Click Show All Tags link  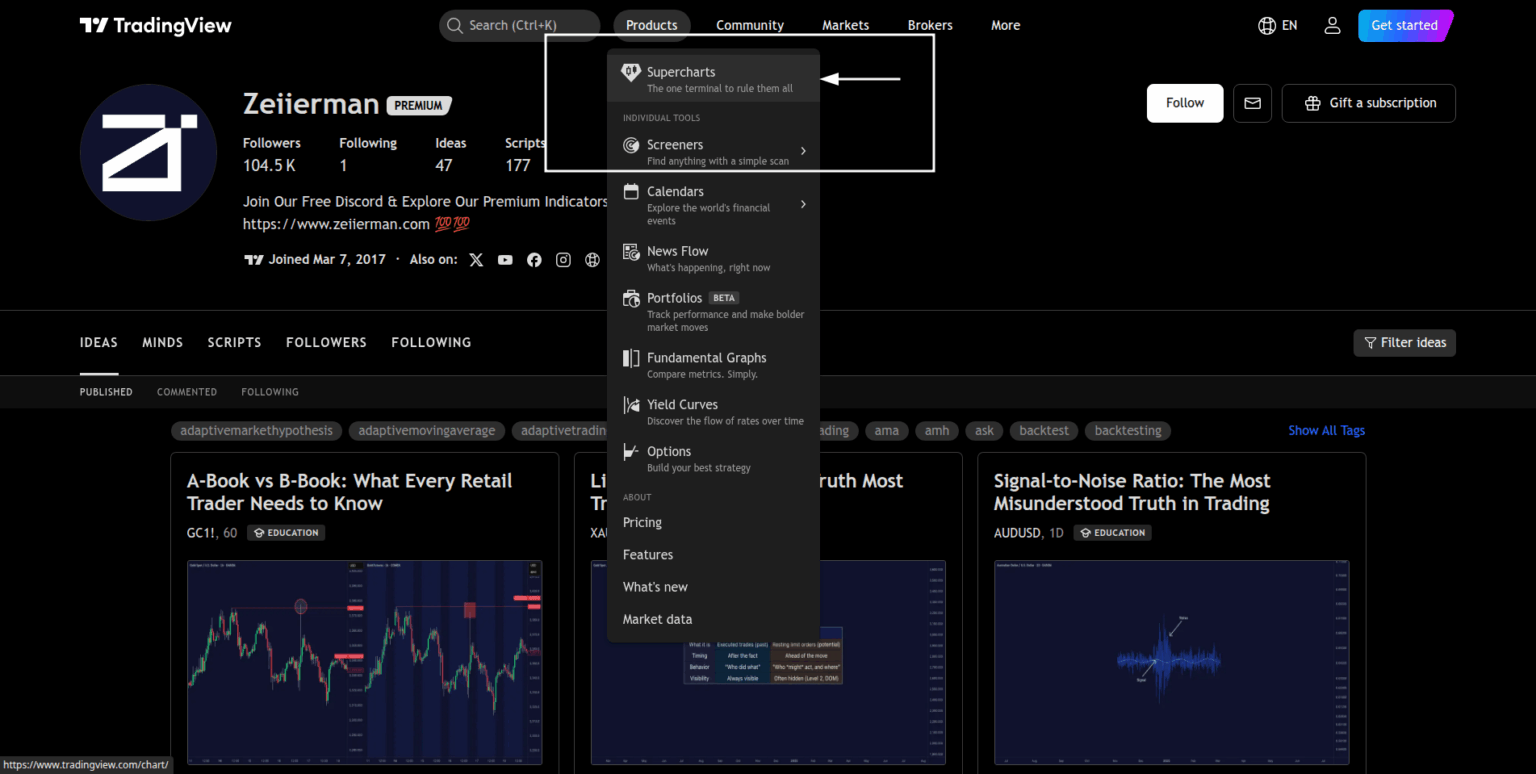click(x=1326, y=430)
